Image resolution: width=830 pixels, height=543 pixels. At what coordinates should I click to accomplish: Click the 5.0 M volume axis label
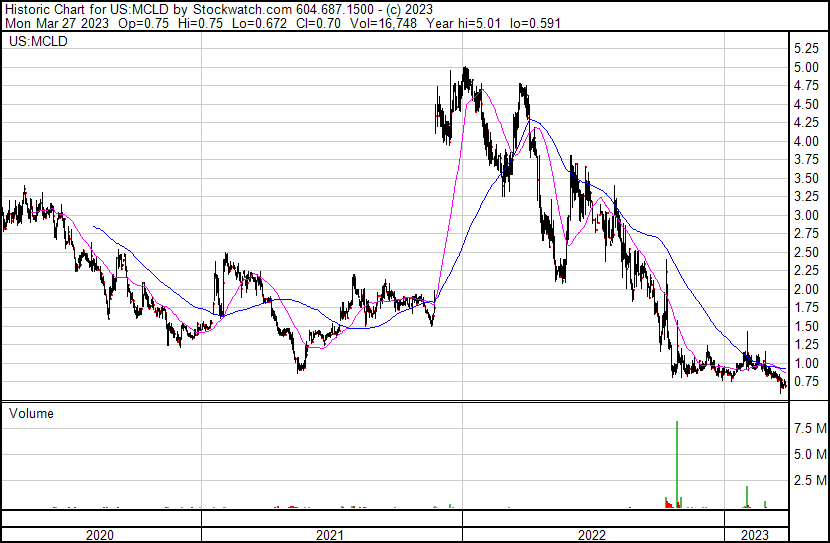click(x=809, y=455)
